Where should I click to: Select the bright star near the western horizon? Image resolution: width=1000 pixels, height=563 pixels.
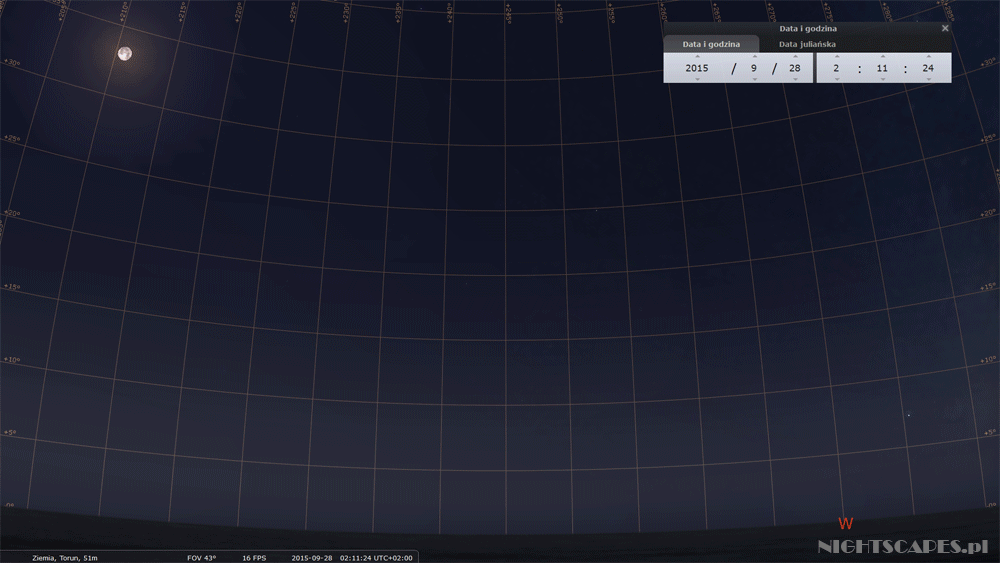tap(909, 415)
